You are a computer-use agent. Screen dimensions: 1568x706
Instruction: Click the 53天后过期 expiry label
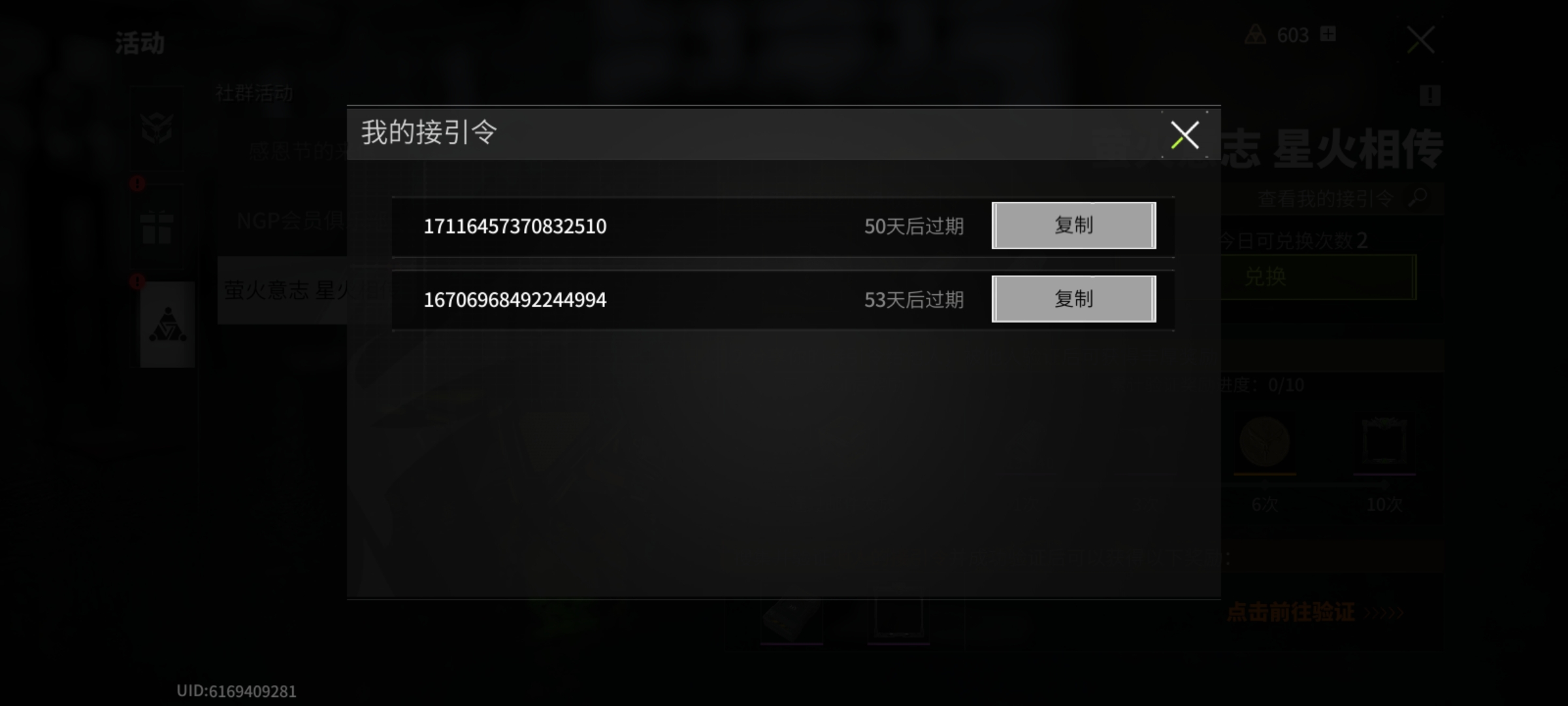[914, 300]
